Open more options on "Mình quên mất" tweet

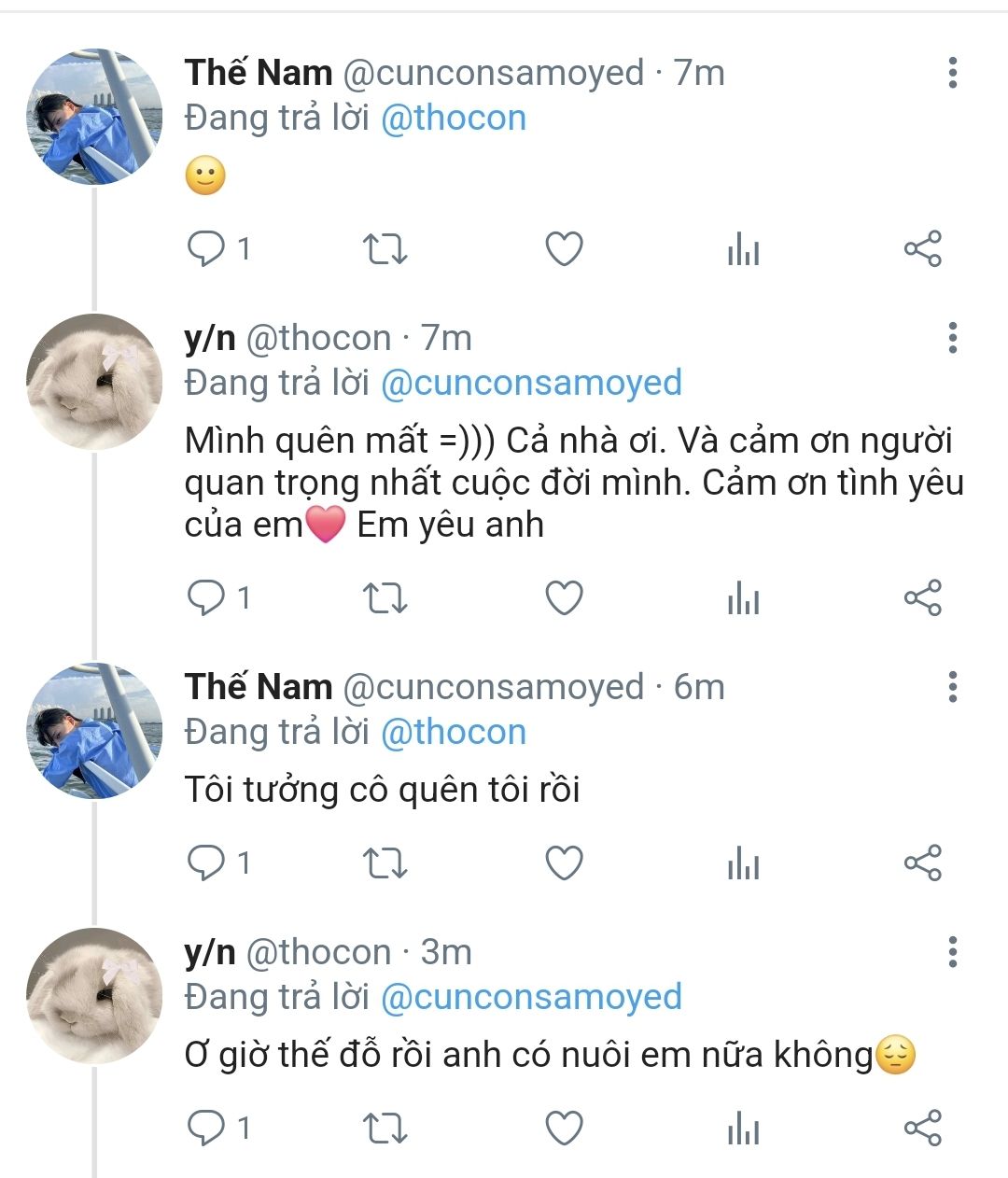pyautogui.click(x=952, y=338)
